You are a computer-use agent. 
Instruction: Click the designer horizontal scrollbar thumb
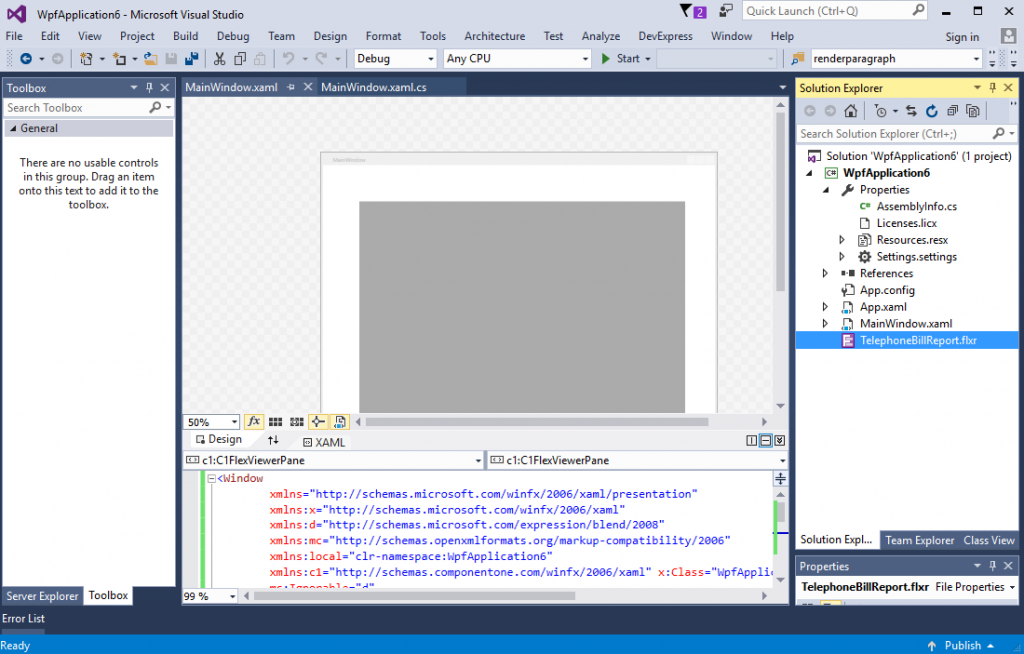(x=537, y=422)
